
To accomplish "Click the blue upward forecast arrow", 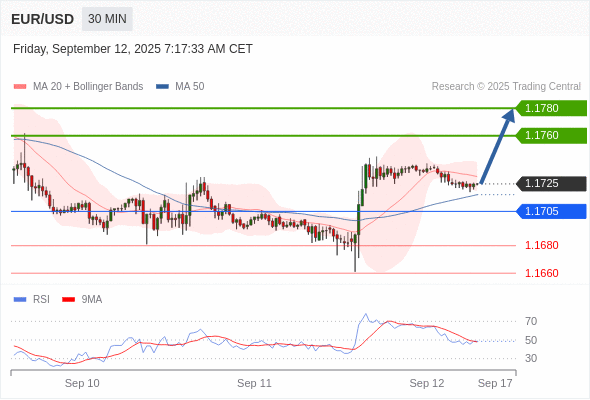I will (x=497, y=146).
